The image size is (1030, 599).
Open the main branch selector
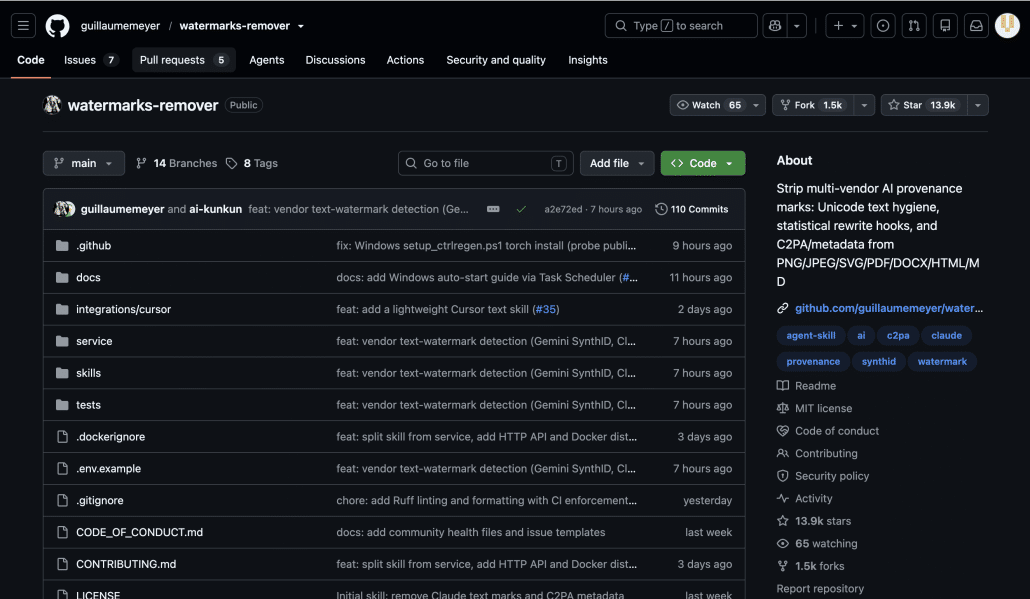click(x=83, y=163)
